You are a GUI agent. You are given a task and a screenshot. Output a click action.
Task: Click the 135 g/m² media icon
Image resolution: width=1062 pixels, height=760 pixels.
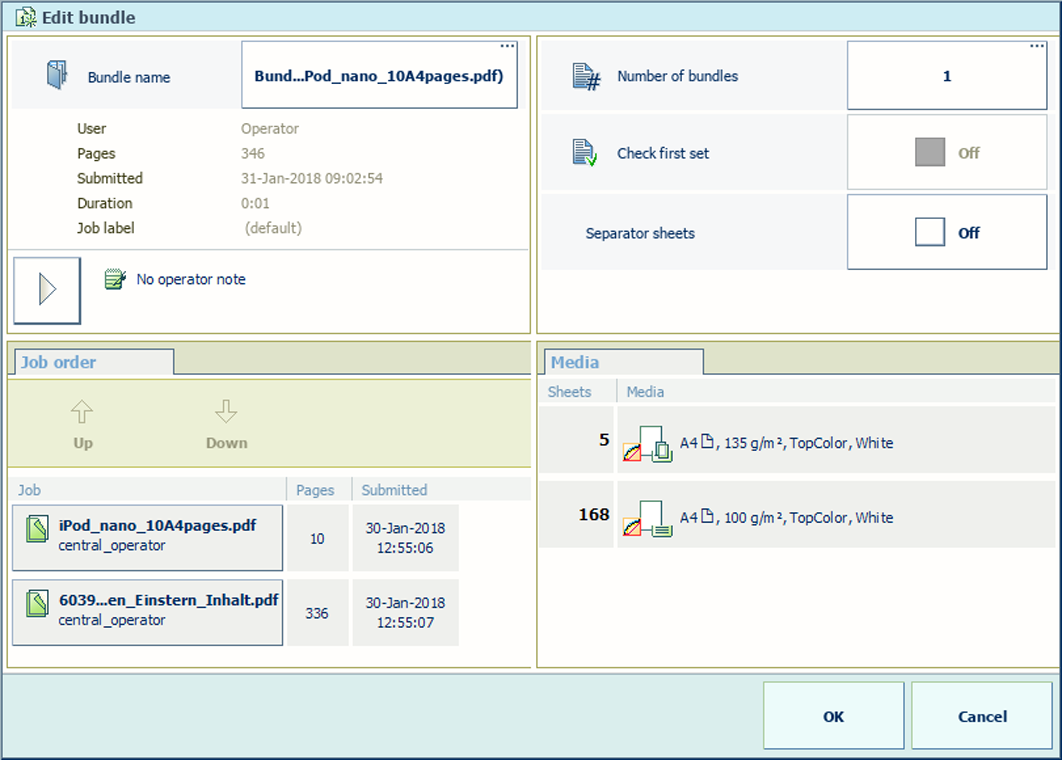pyautogui.click(x=648, y=442)
